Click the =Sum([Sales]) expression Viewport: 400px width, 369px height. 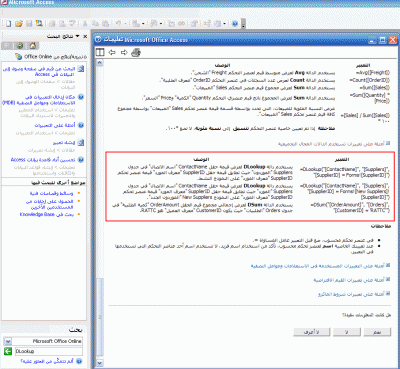(374, 88)
